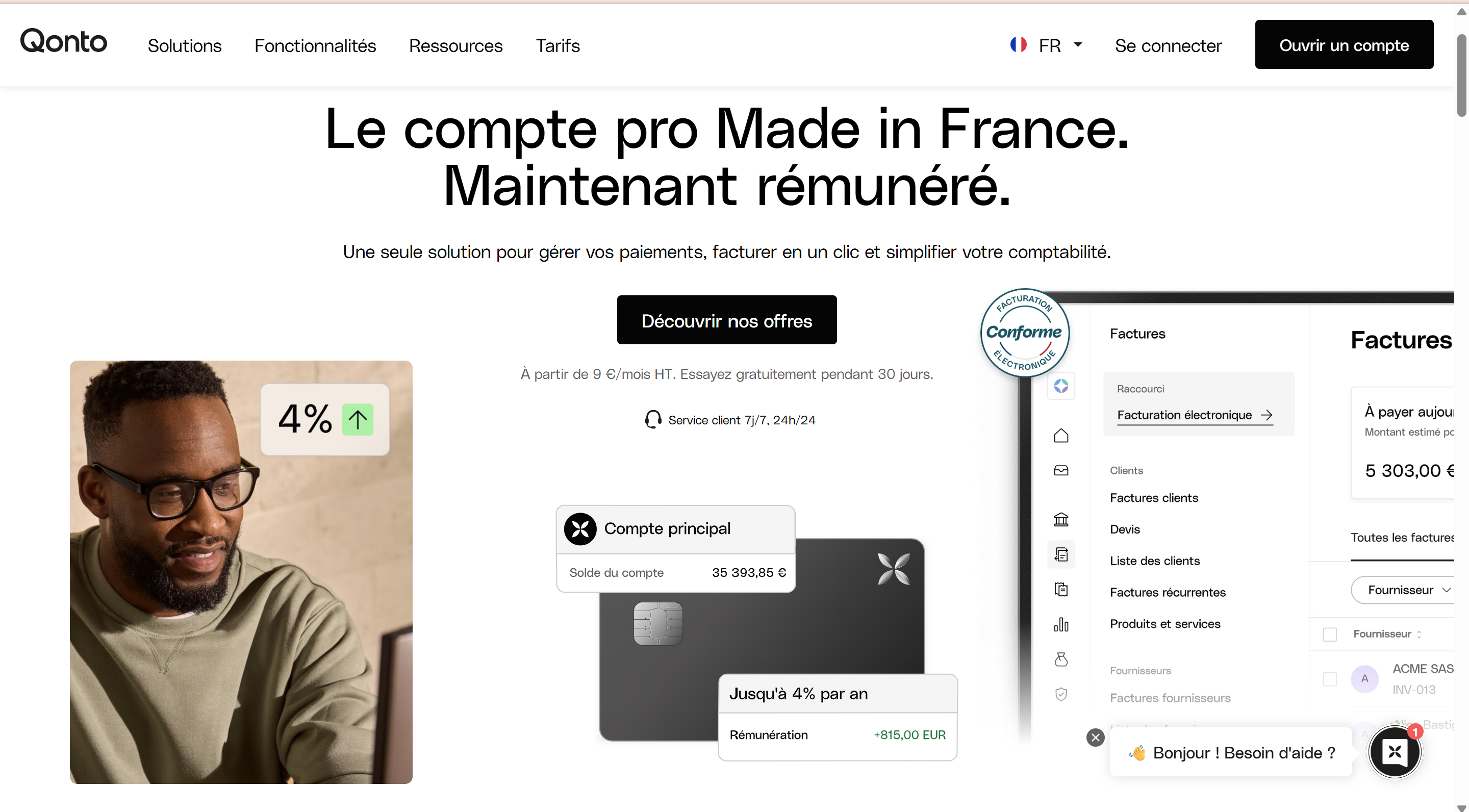This screenshot has height=812, width=1469.
Task: Check the ACME SAS row checkbox
Action: pyautogui.click(x=1329, y=678)
